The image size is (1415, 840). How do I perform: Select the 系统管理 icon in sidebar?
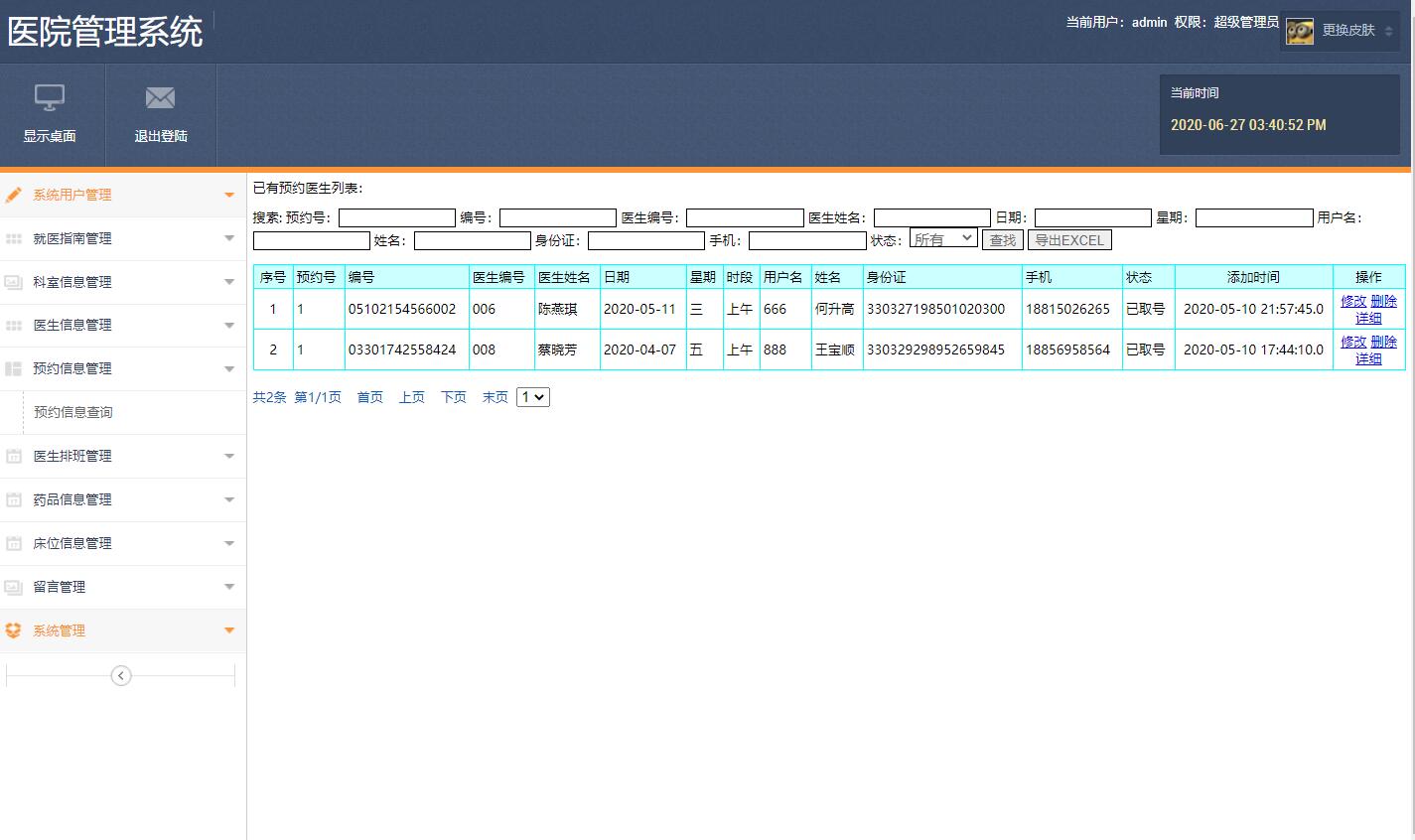tap(13, 630)
